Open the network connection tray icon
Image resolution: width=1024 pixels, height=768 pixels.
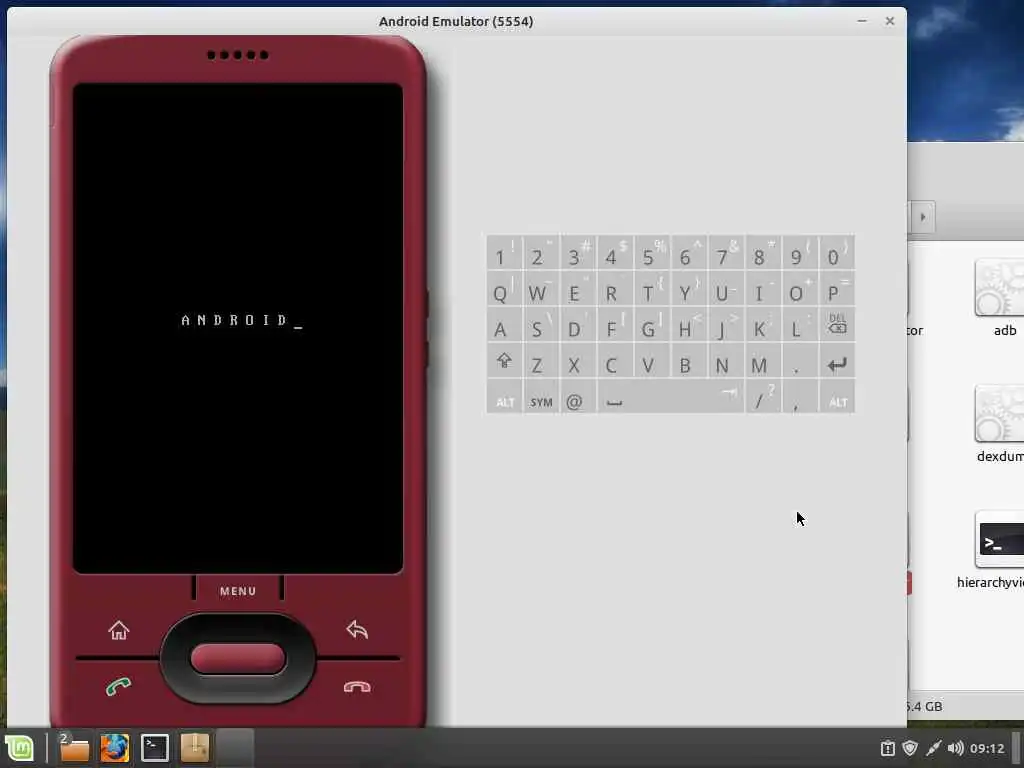[x=933, y=748]
